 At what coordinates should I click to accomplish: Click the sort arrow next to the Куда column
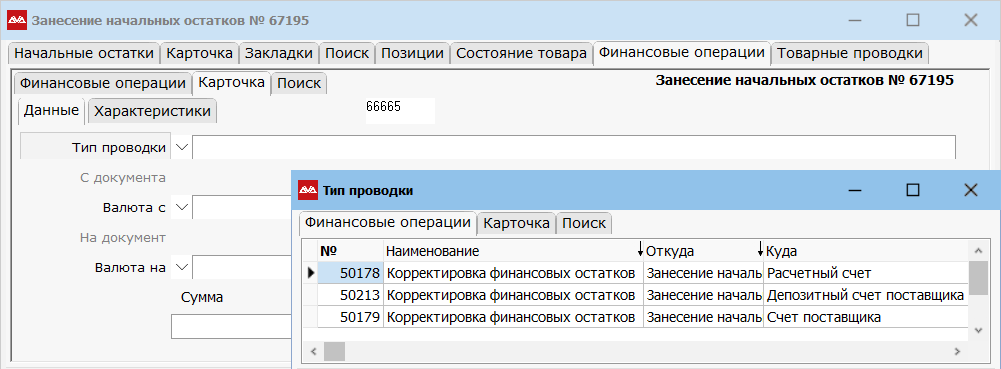(x=760, y=250)
